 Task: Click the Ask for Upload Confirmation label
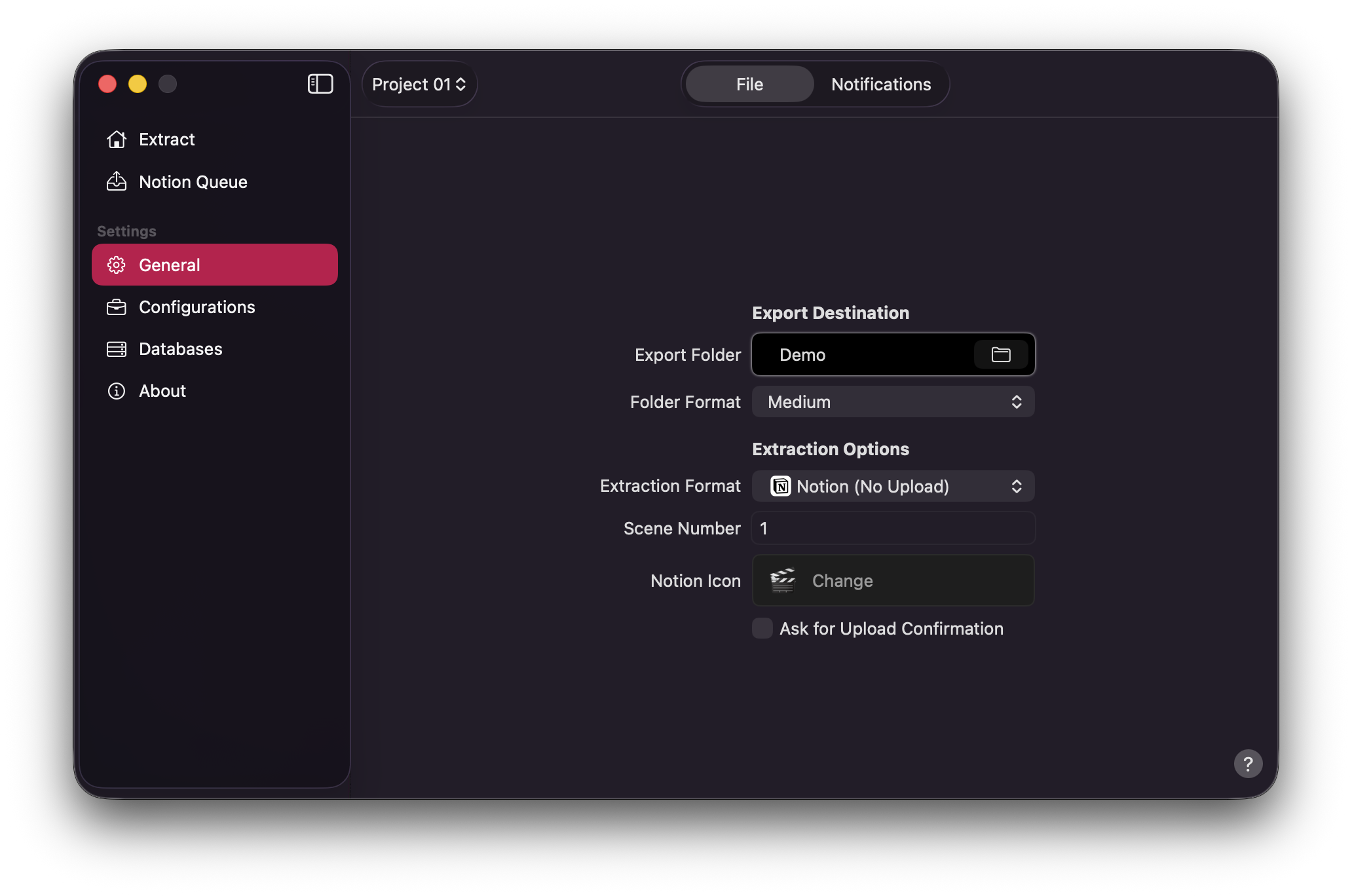pyautogui.click(x=892, y=628)
